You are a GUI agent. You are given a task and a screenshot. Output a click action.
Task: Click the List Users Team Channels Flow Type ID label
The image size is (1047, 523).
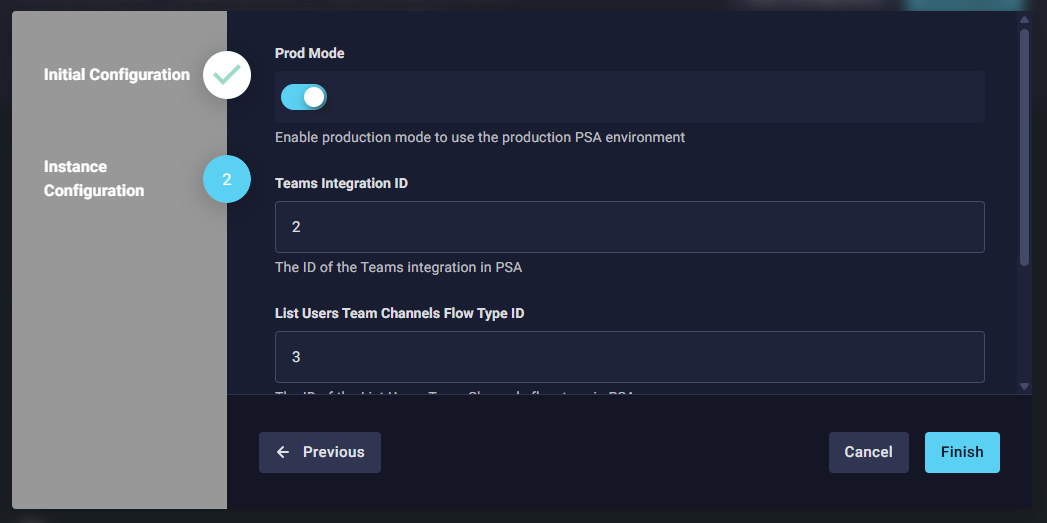tap(400, 313)
